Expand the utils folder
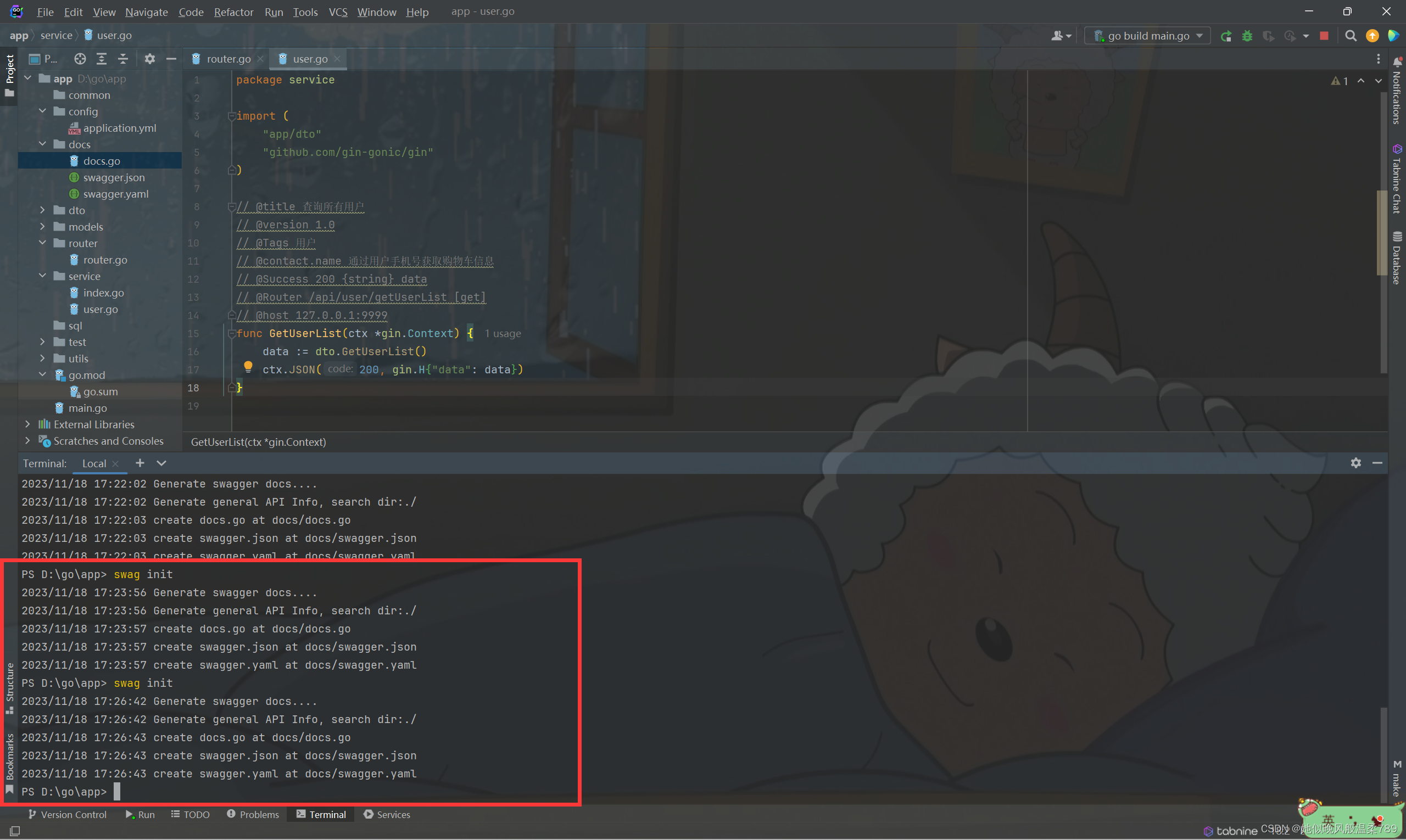 point(42,359)
